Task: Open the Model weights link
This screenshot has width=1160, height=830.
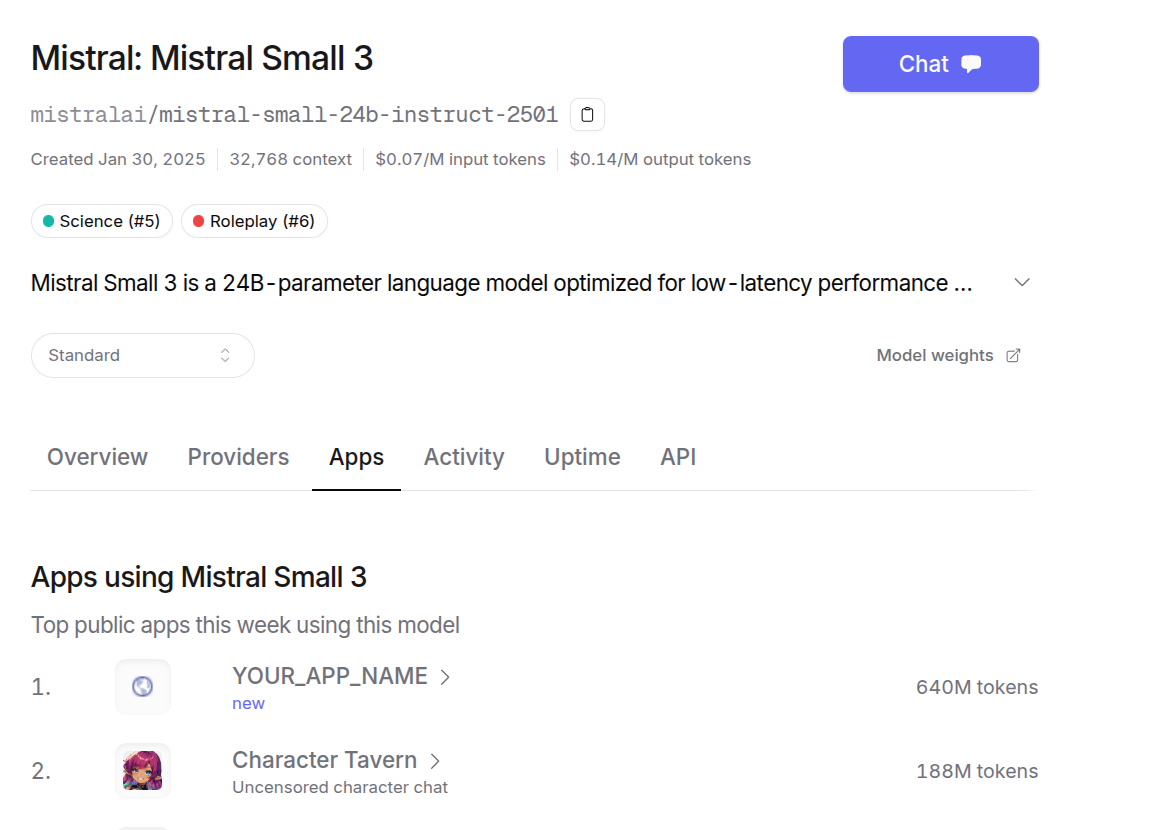Action: (x=948, y=355)
